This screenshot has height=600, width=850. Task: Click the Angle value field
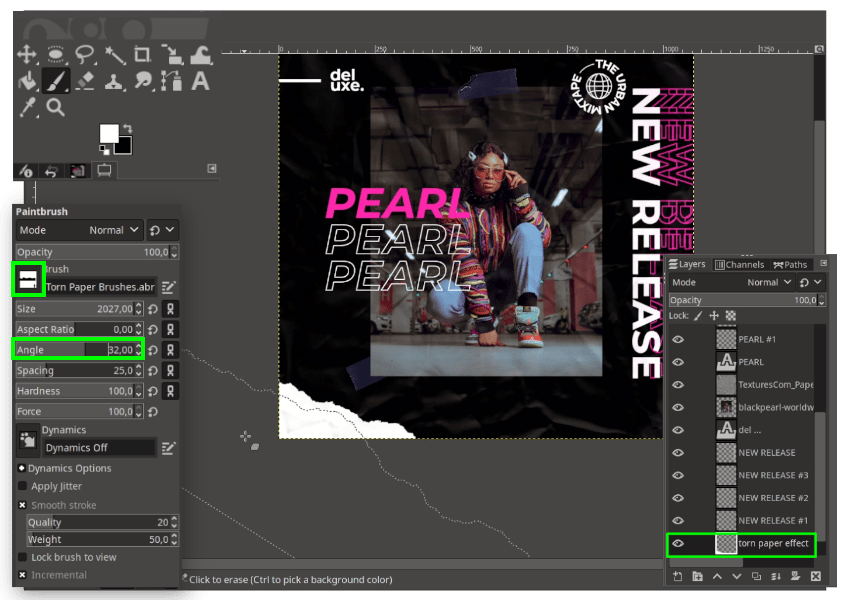coord(79,350)
